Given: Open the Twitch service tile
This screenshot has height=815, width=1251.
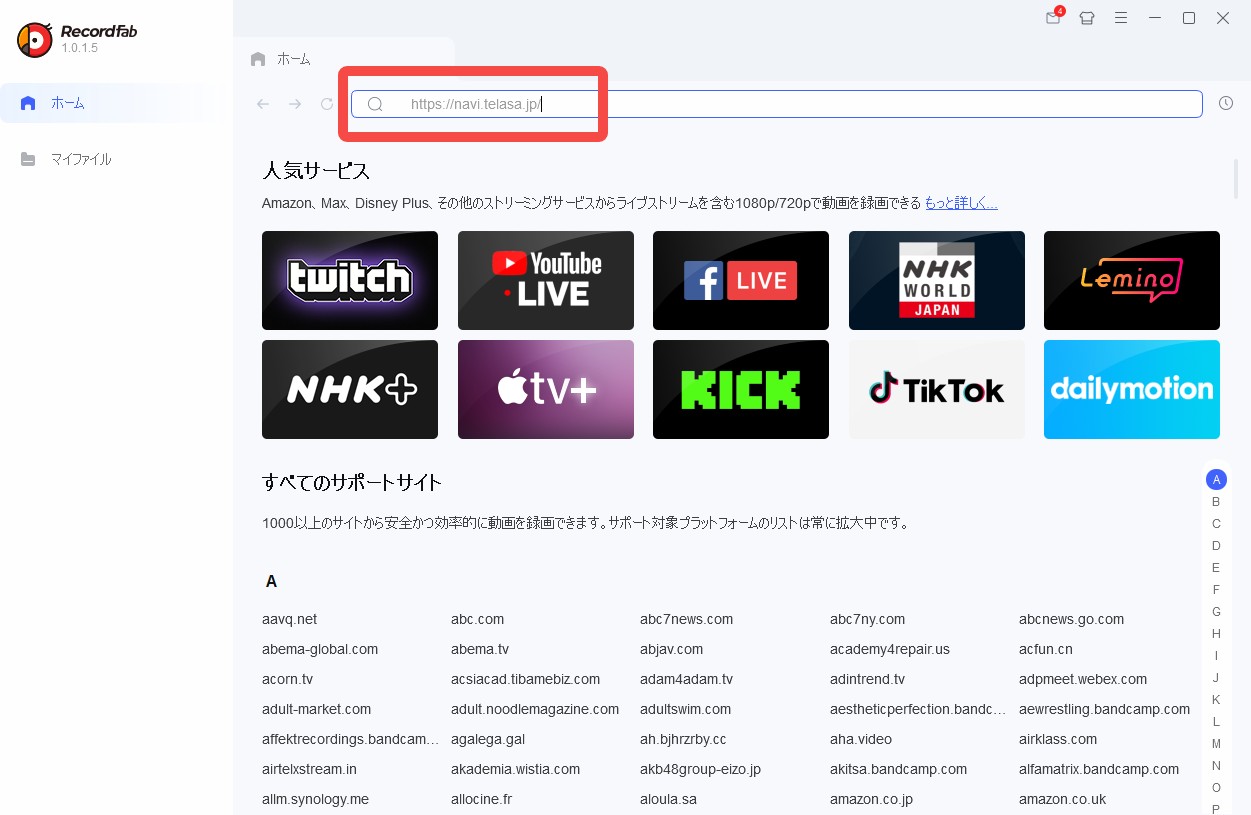Looking at the screenshot, I should (x=350, y=280).
